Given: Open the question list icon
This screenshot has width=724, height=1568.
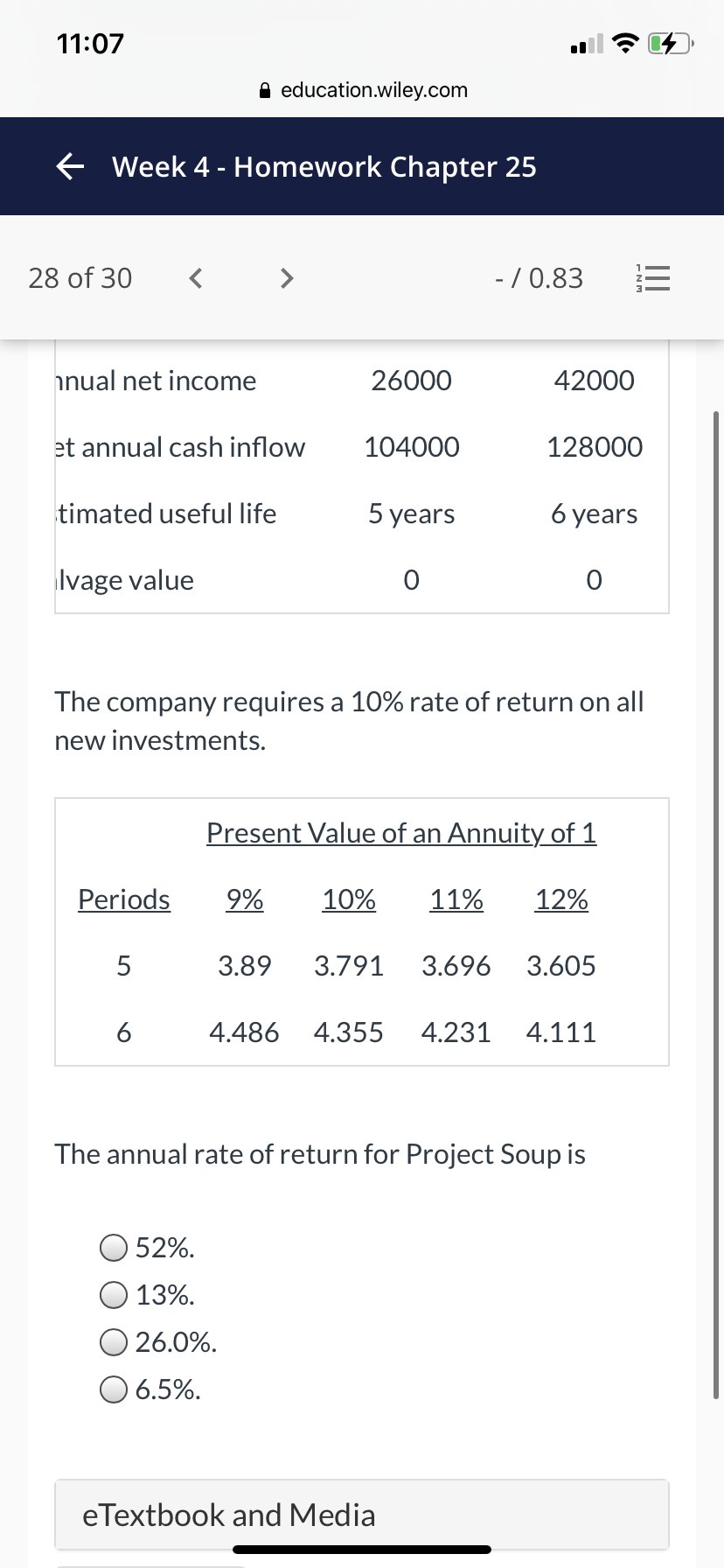Looking at the screenshot, I should 652,278.
